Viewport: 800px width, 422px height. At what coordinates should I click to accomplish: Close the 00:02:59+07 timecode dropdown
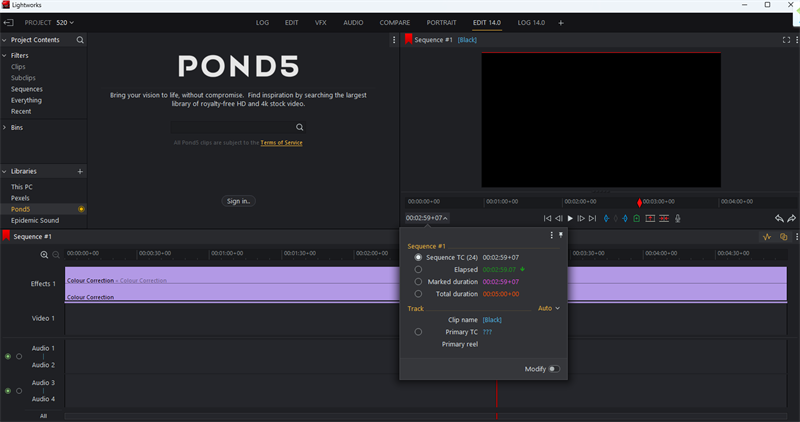[x=427, y=218]
